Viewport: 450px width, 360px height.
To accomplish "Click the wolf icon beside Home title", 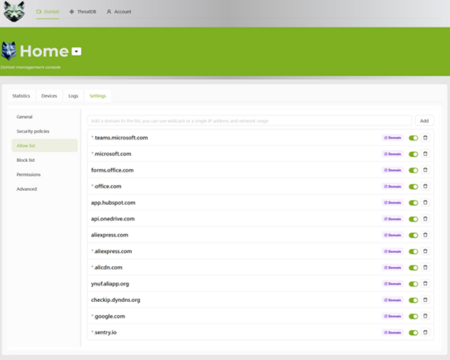I will (x=9, y=51).
